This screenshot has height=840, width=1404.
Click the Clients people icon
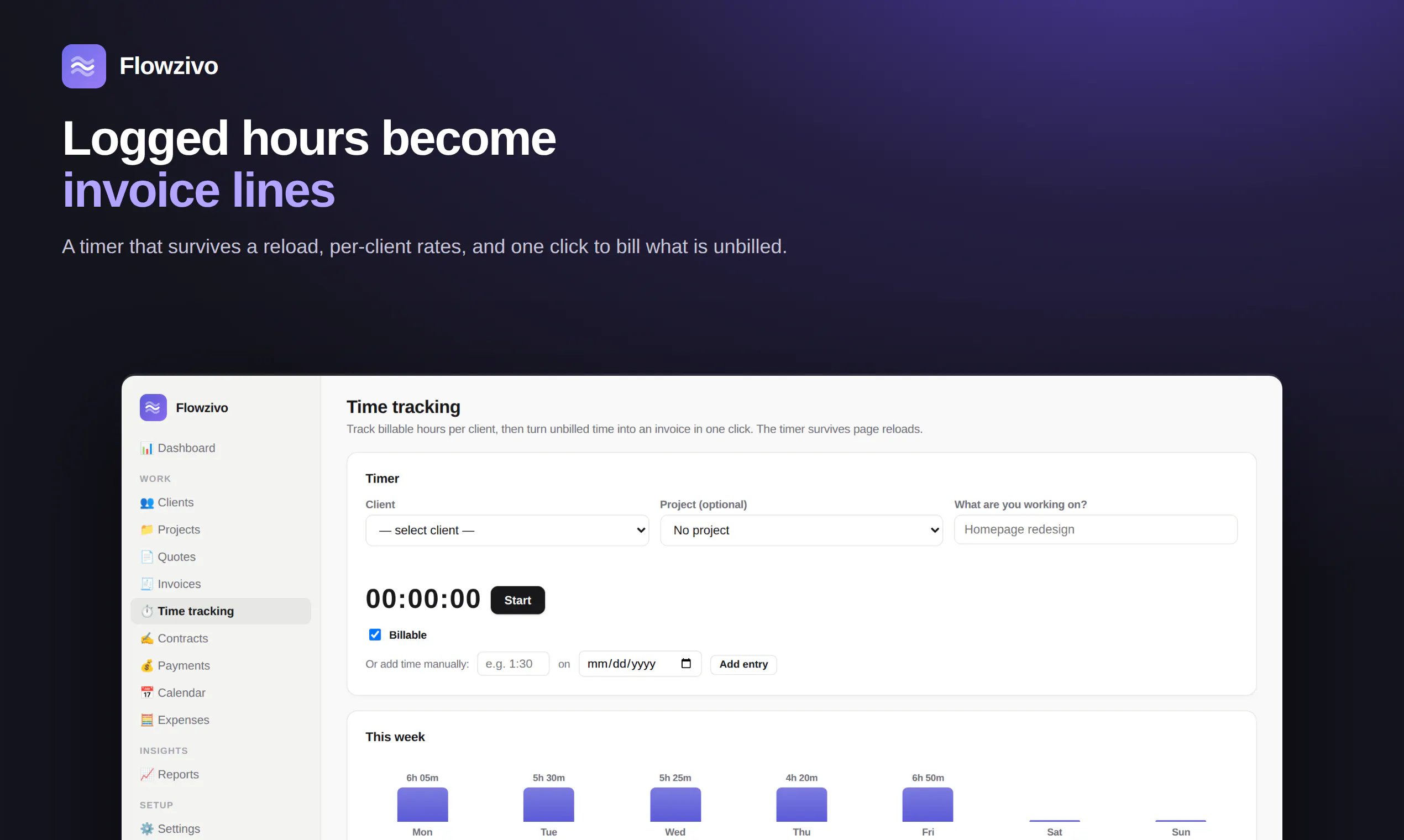[146, 503]
